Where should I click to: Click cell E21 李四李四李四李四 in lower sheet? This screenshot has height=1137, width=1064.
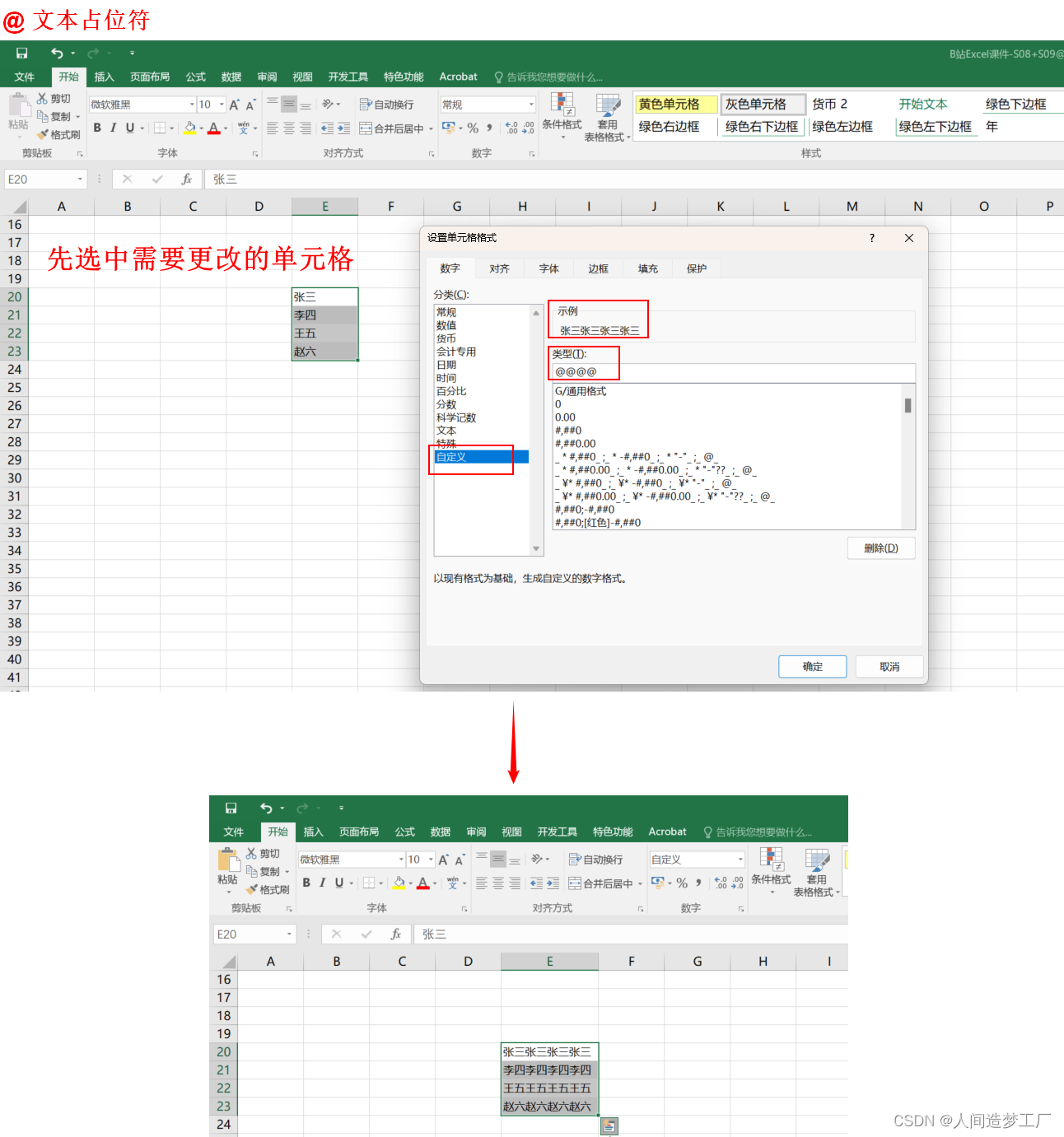[549, 1070]
